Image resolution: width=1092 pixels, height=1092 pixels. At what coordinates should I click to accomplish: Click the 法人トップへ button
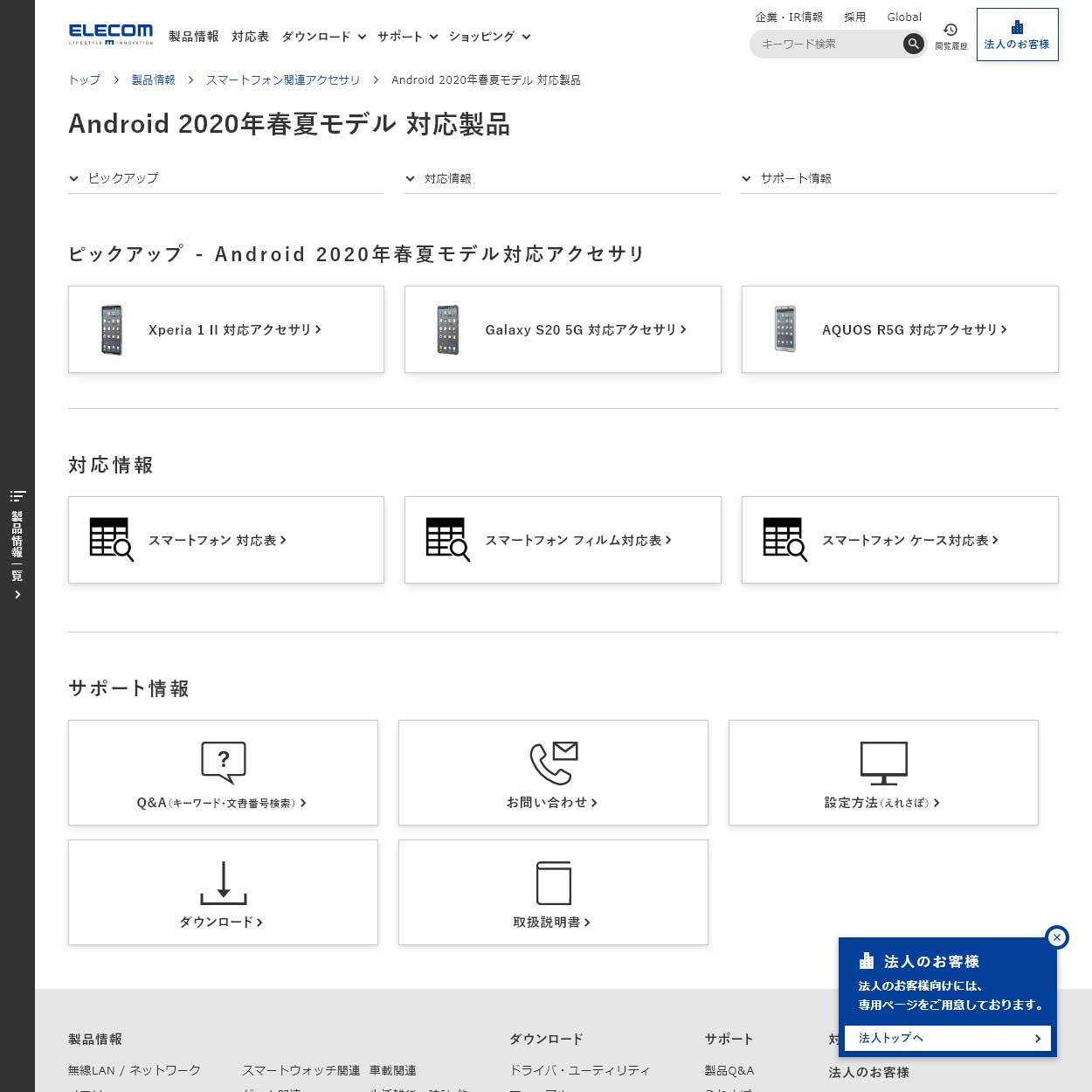(x=948, y=1038)
